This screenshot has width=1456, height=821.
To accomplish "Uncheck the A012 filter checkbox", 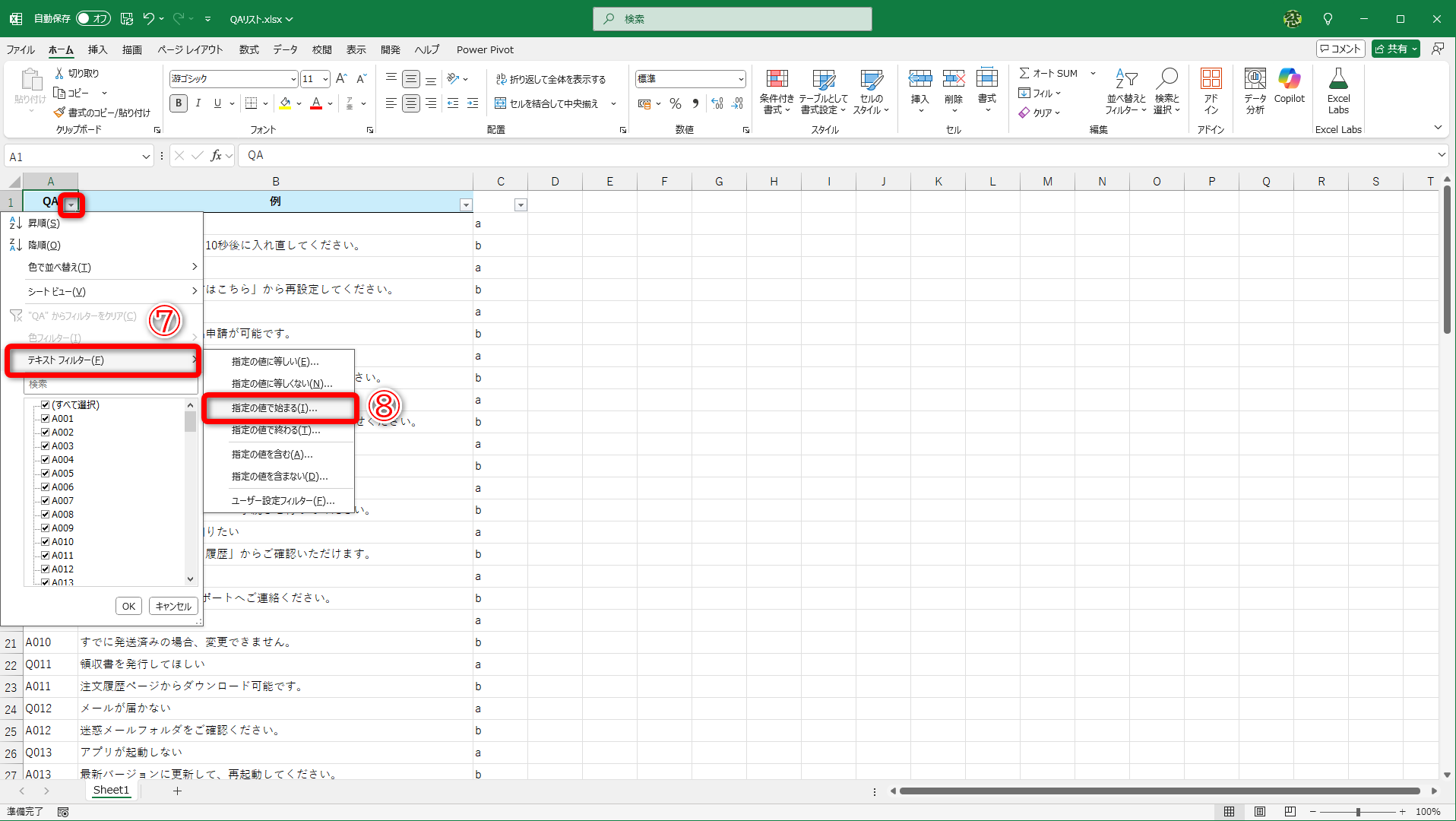I will (46, 569).
